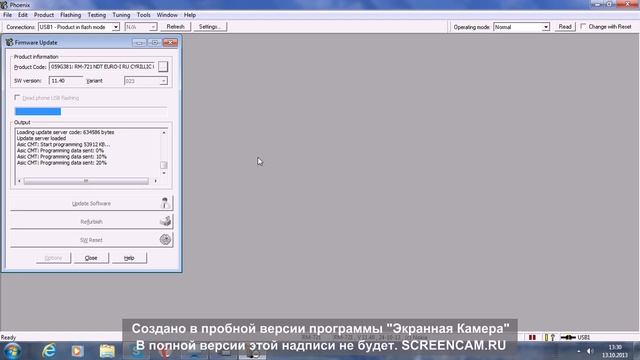Open the Tools menu
This screenshot has width=640, height=360.
point(143,15)
